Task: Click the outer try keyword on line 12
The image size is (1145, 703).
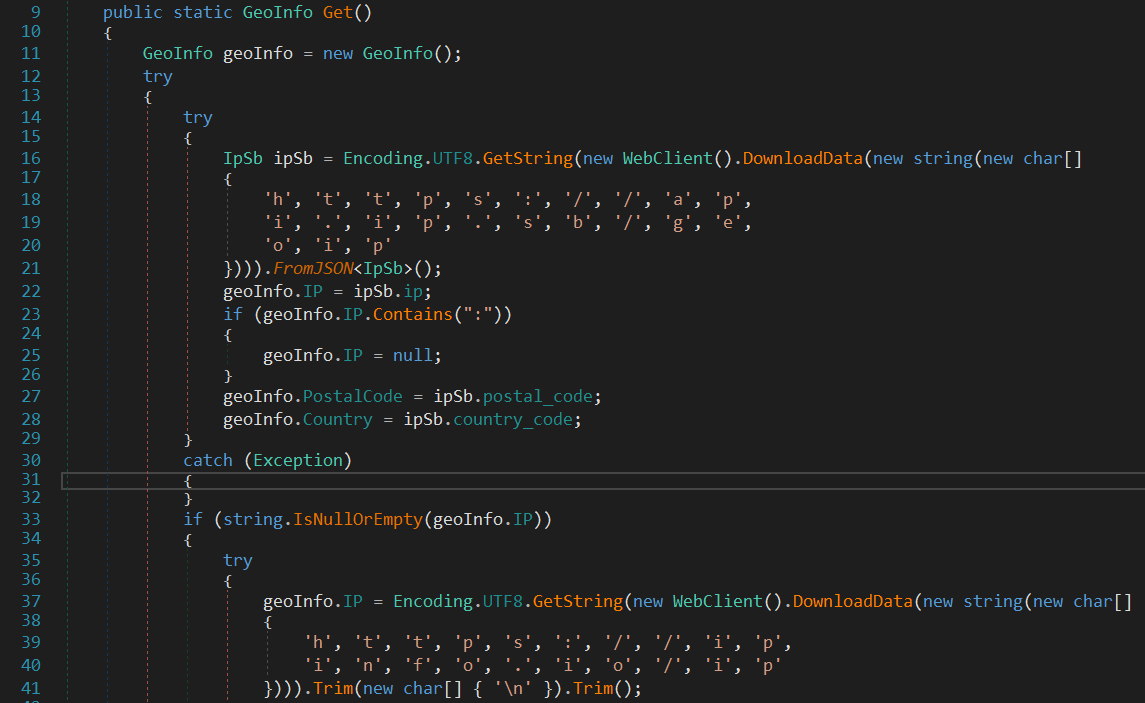Action: (158, 76)
